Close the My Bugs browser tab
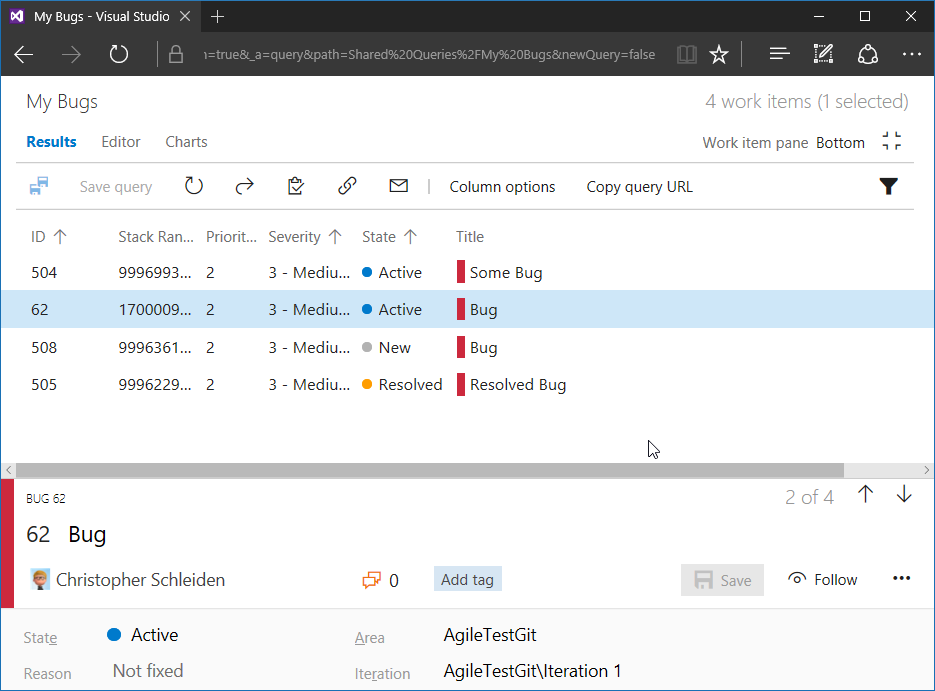935x691 pixels. (185, 17)
